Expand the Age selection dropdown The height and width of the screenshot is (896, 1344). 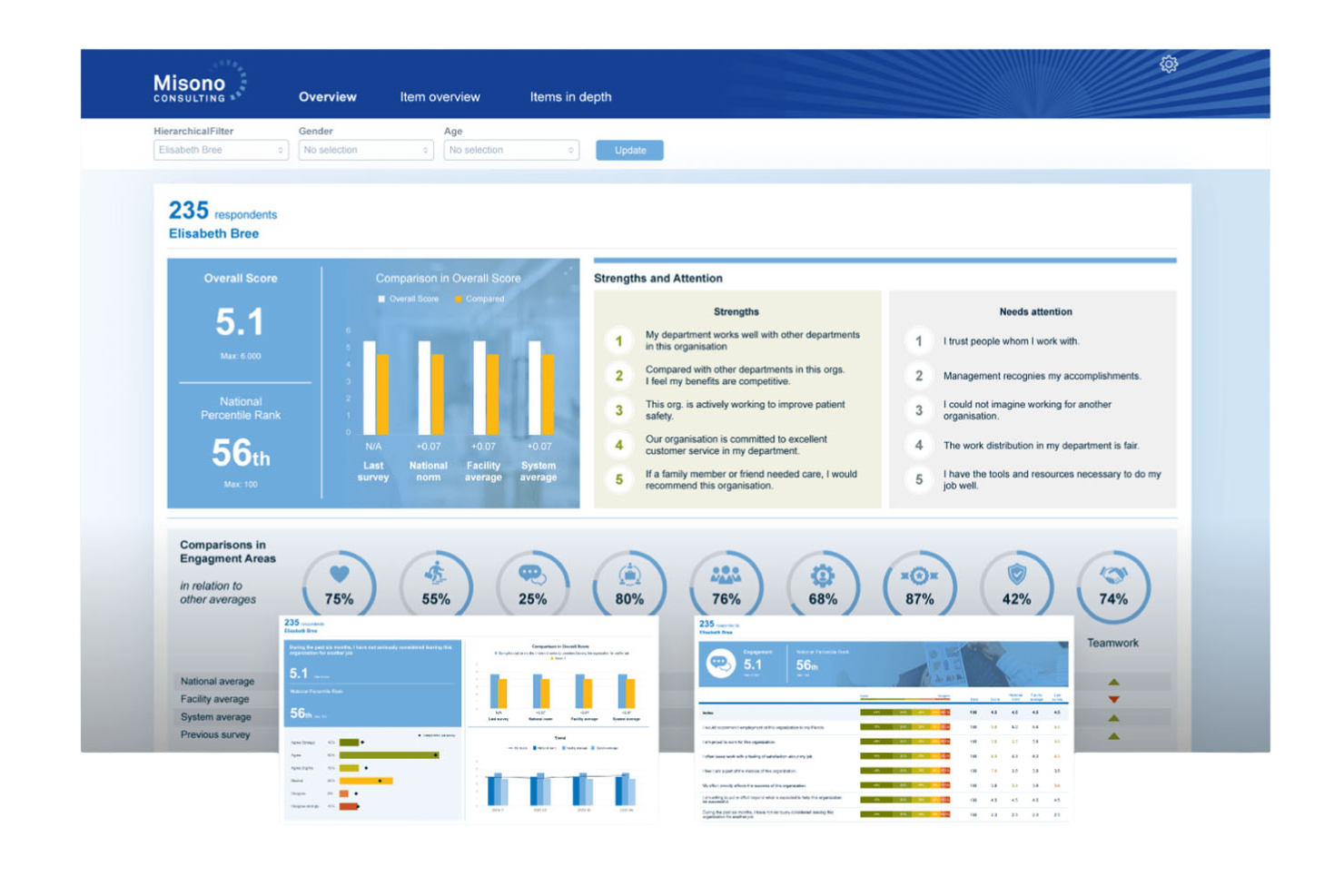511,150
